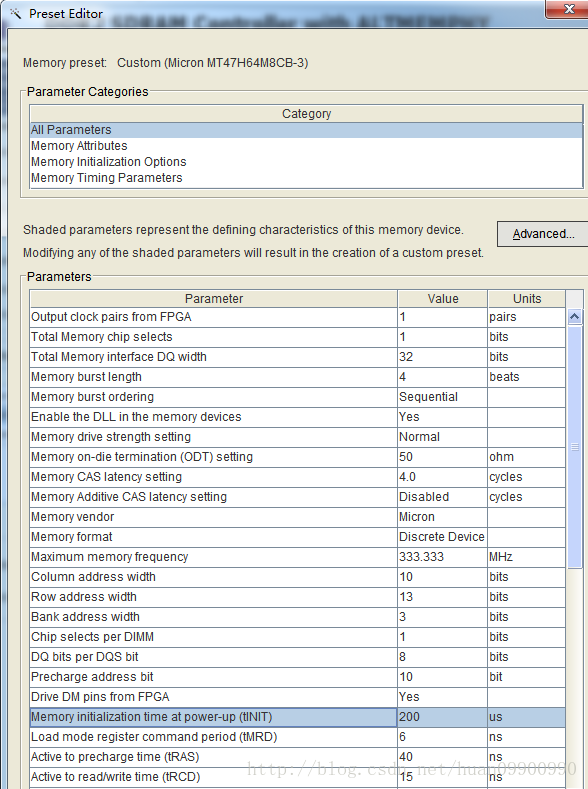The image size is (588, 789).
Task: Edit Column address width value 10
Action: pyautogui.click(x=443, y=577)
